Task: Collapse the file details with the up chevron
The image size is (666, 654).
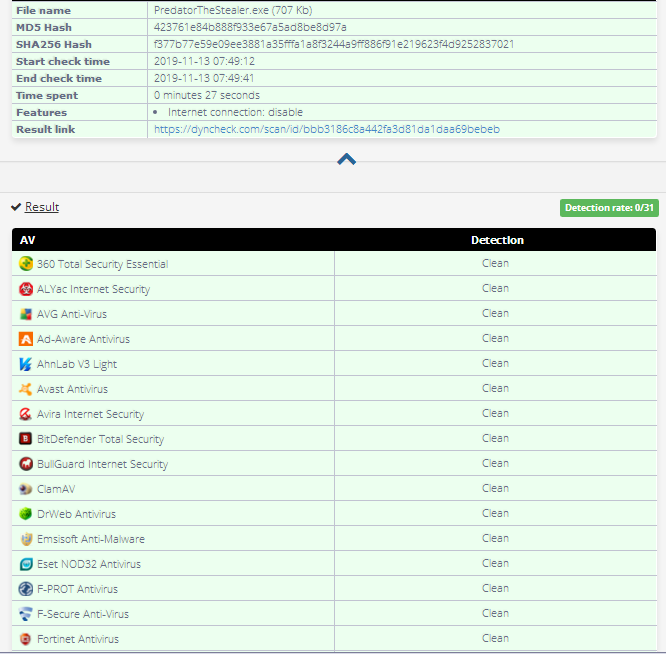Action: [346, 159]
